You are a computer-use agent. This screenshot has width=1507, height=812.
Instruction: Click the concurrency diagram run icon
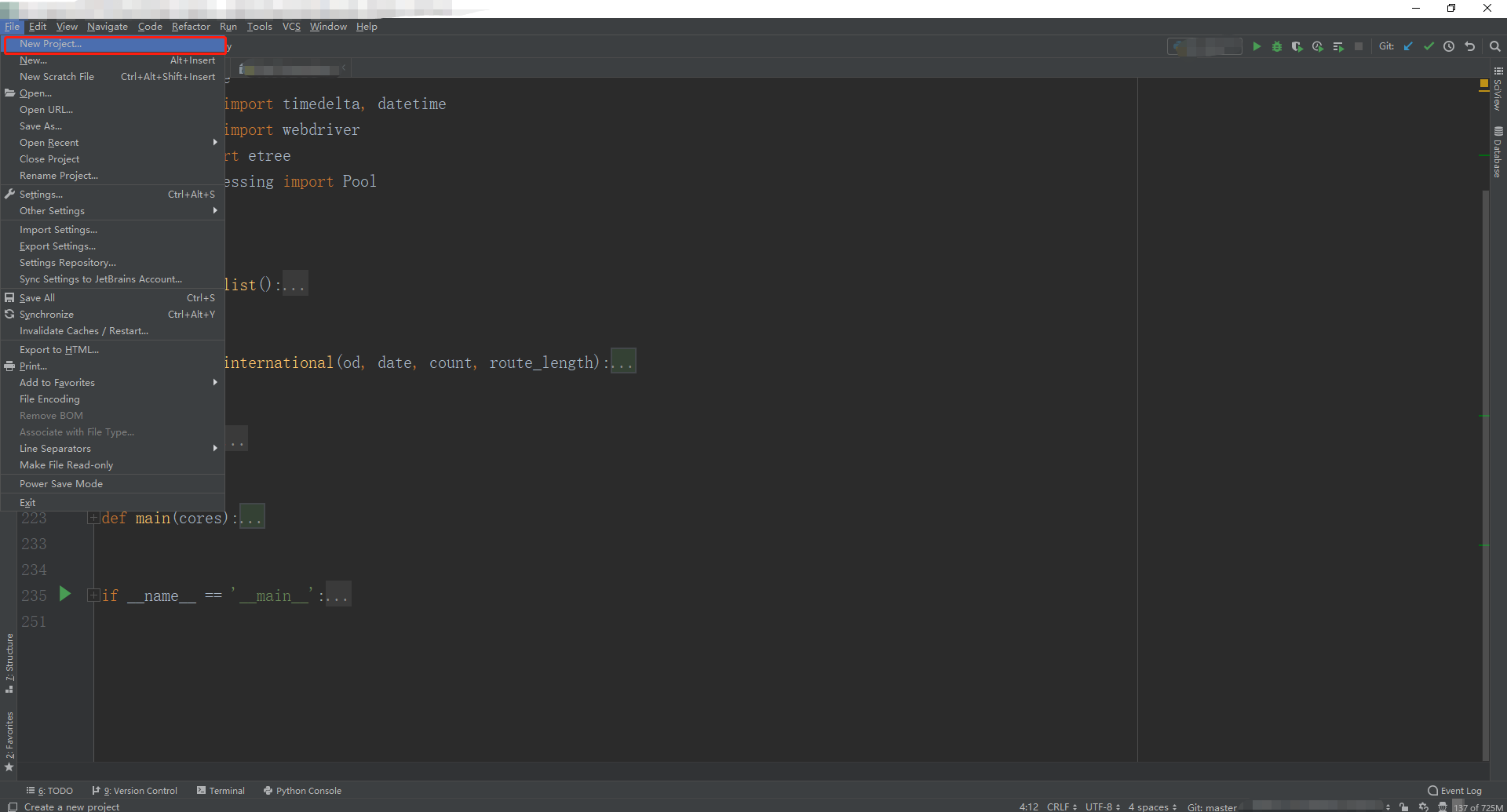(x=1338, y=46)
